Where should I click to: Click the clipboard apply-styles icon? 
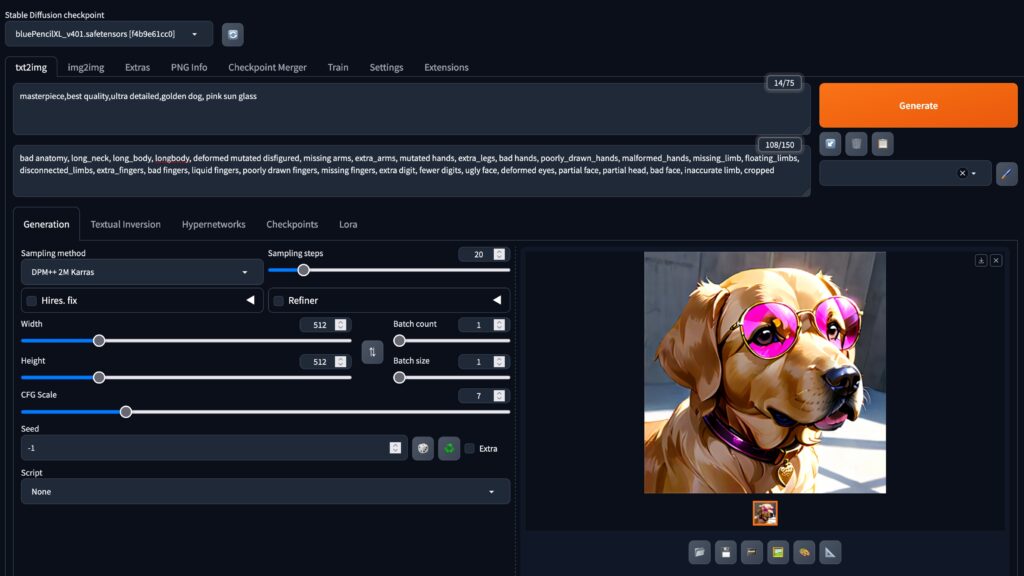tap(882, 144)
